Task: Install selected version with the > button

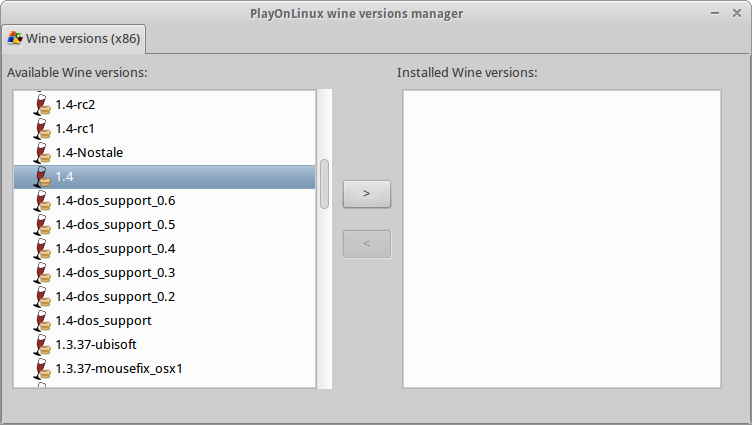Action: (367, 194)
